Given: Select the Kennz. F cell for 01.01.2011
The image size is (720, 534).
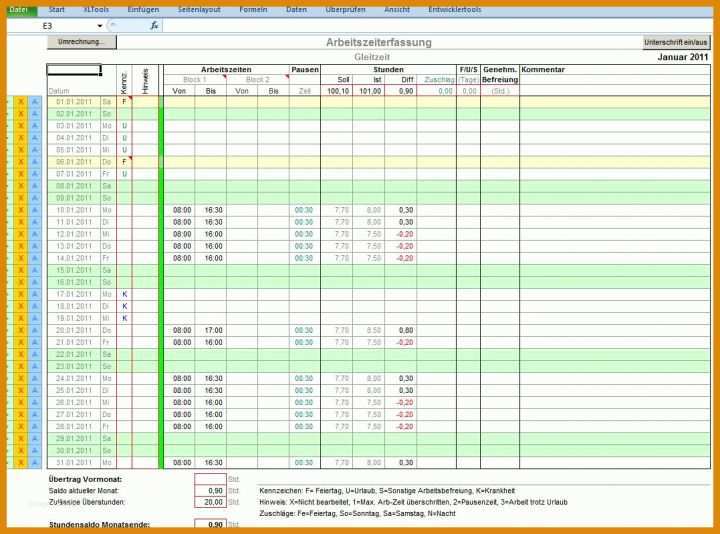Looking at the screenshot, I should click(124, 101).
